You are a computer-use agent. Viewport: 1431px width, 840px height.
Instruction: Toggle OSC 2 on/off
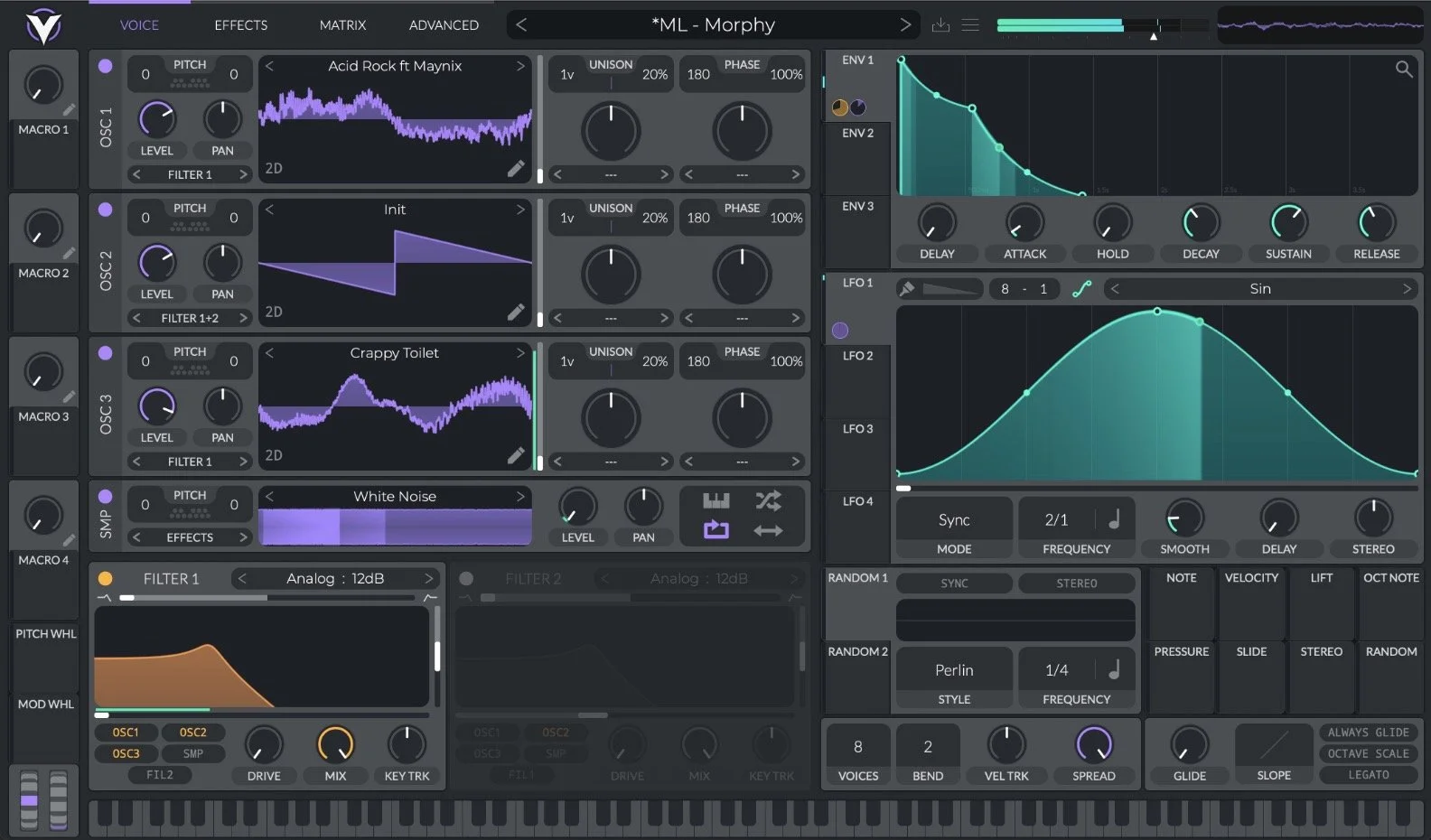(x=106, y=210)
